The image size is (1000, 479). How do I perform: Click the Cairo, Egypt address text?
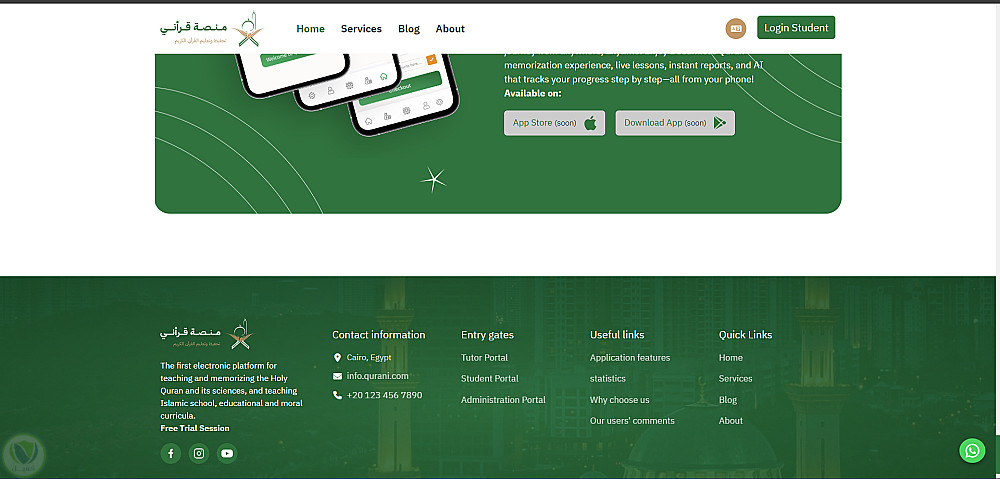point(369,358)
